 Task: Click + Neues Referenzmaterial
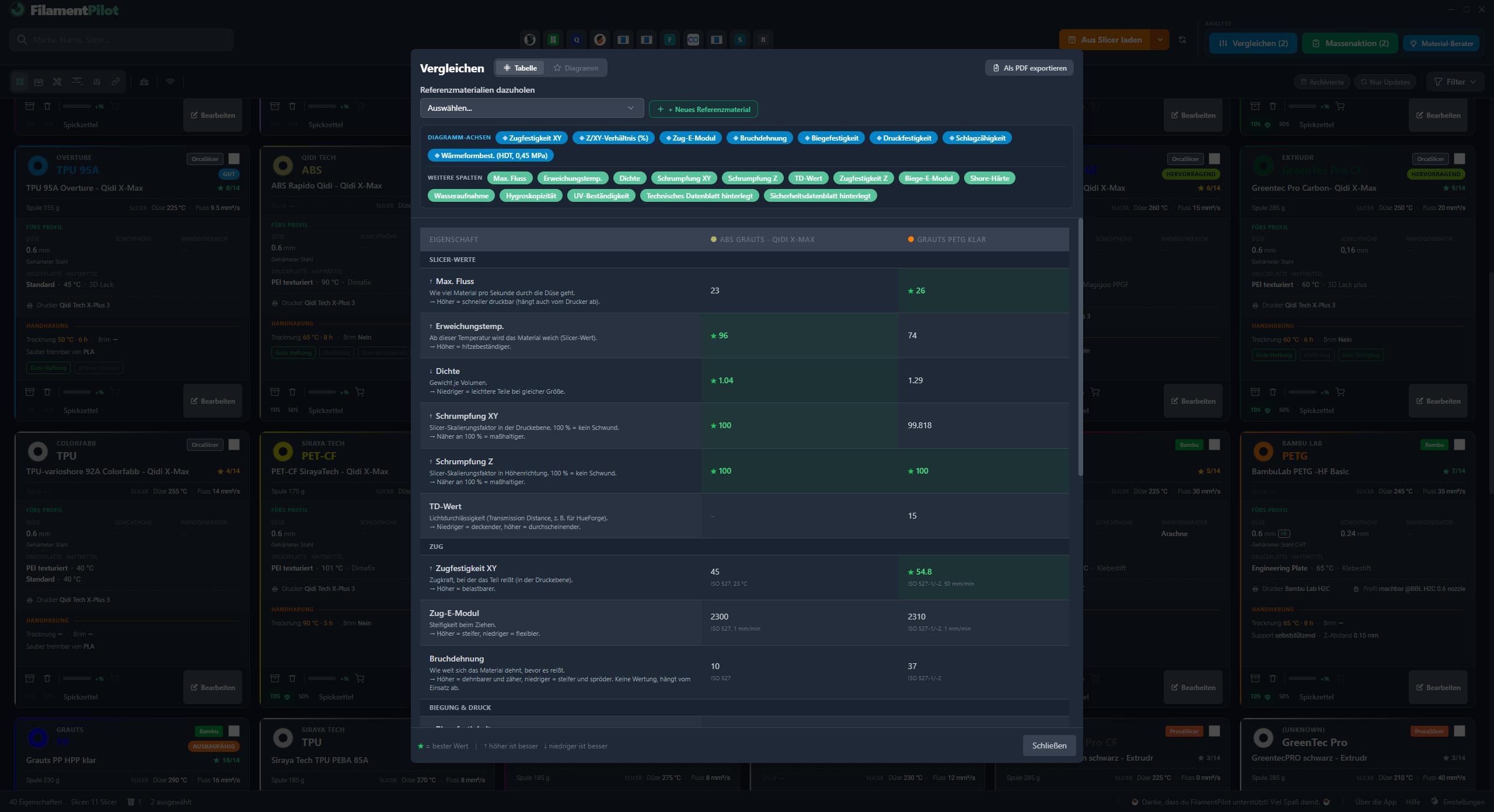703,109
